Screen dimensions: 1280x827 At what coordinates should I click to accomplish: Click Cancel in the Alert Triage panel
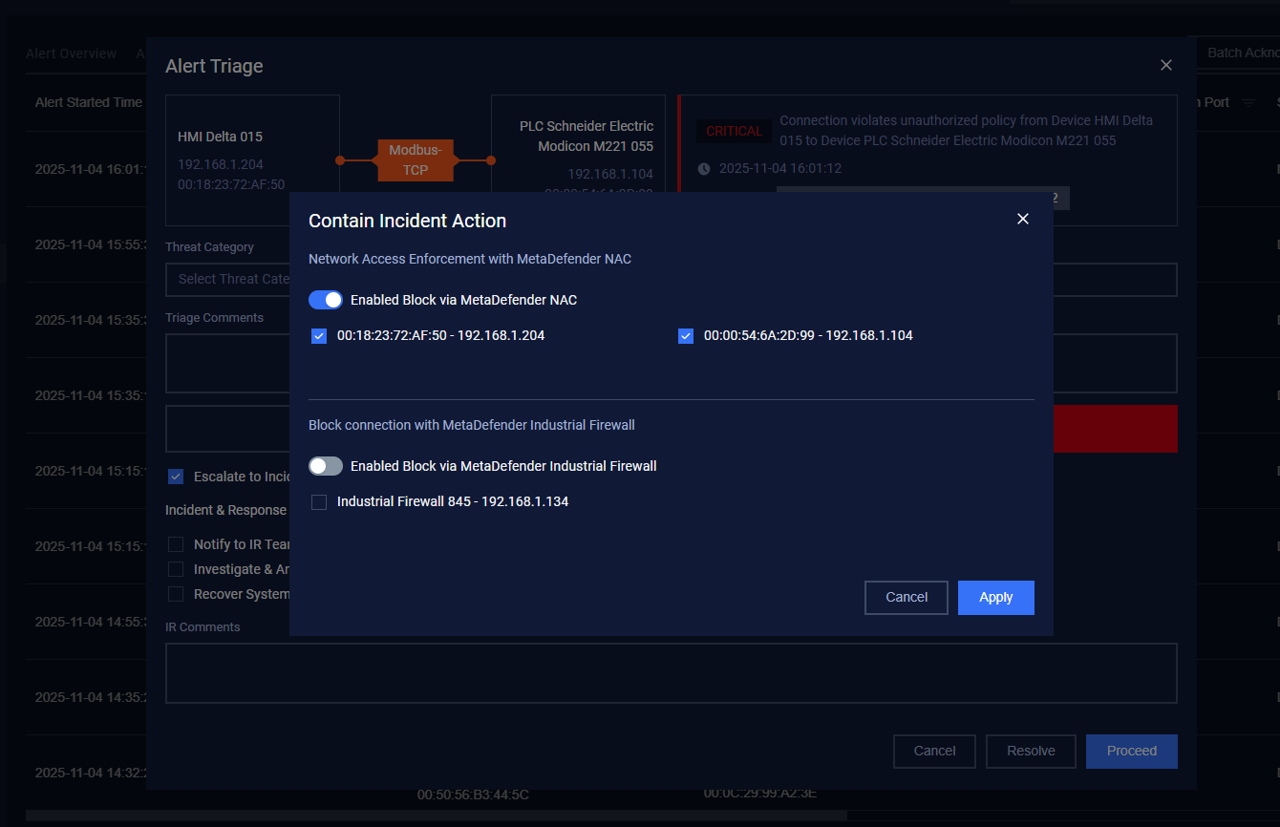click(934, 751)
